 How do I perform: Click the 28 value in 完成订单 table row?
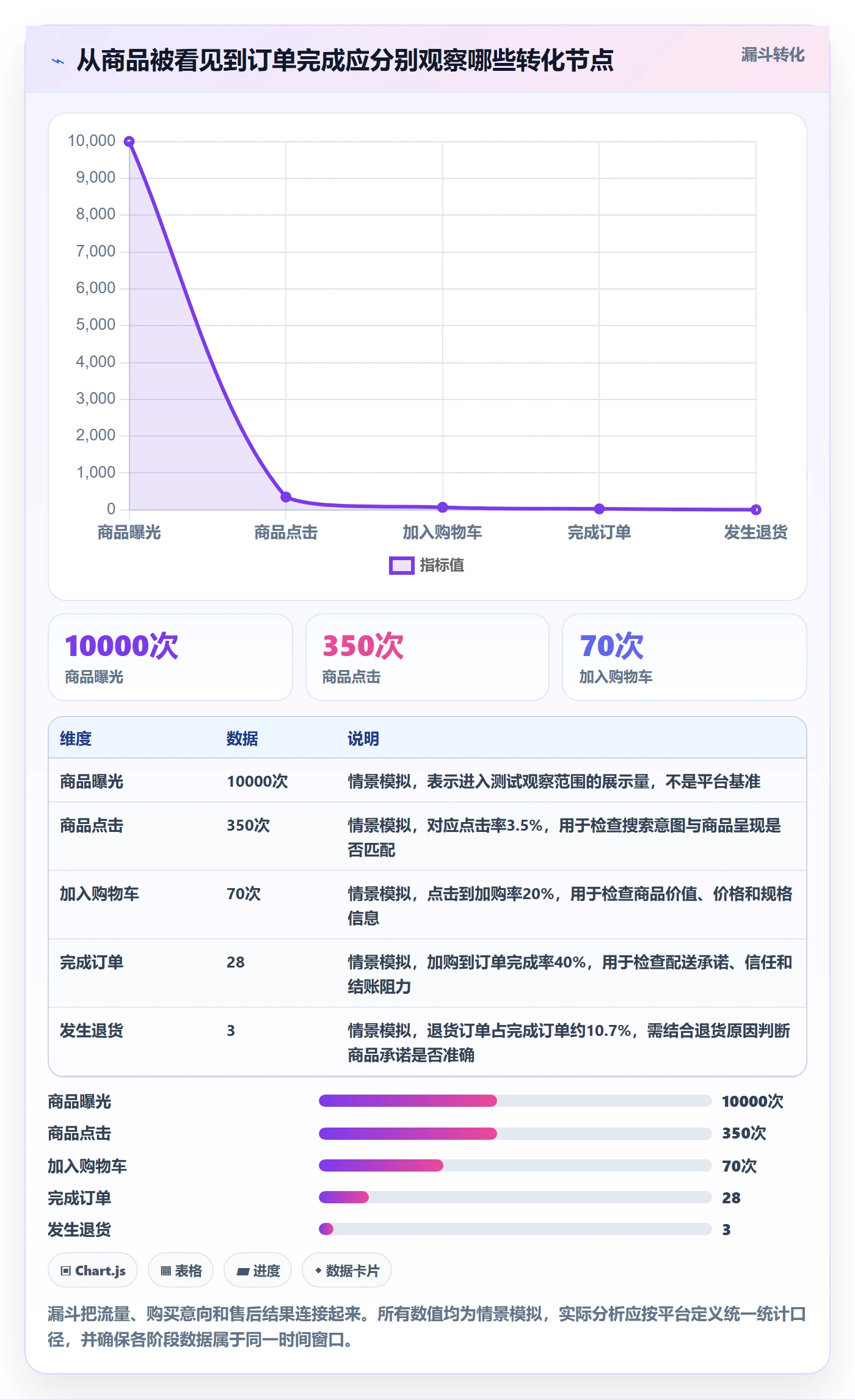tap(236, 962)
